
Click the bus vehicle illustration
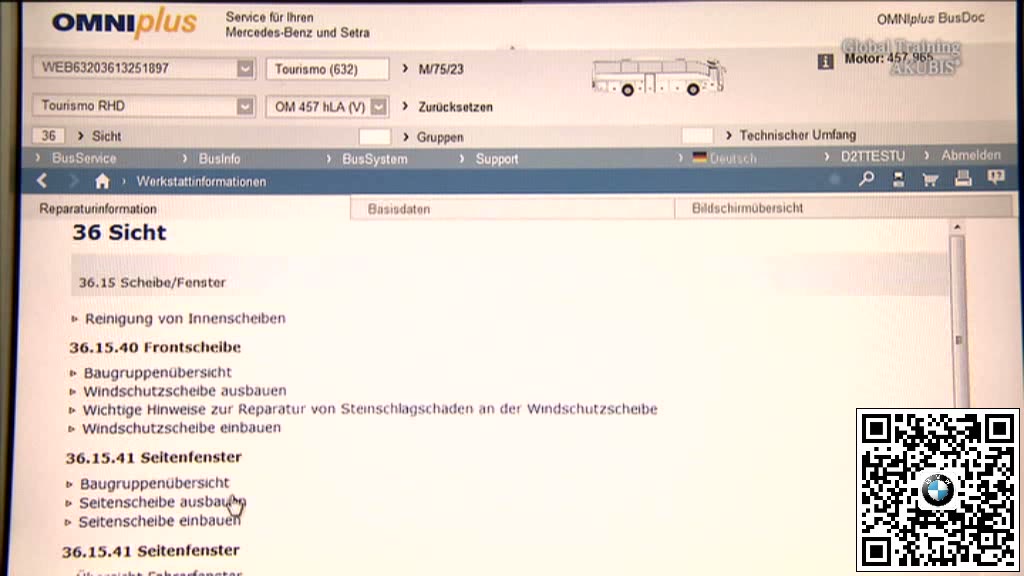[658, 77]
